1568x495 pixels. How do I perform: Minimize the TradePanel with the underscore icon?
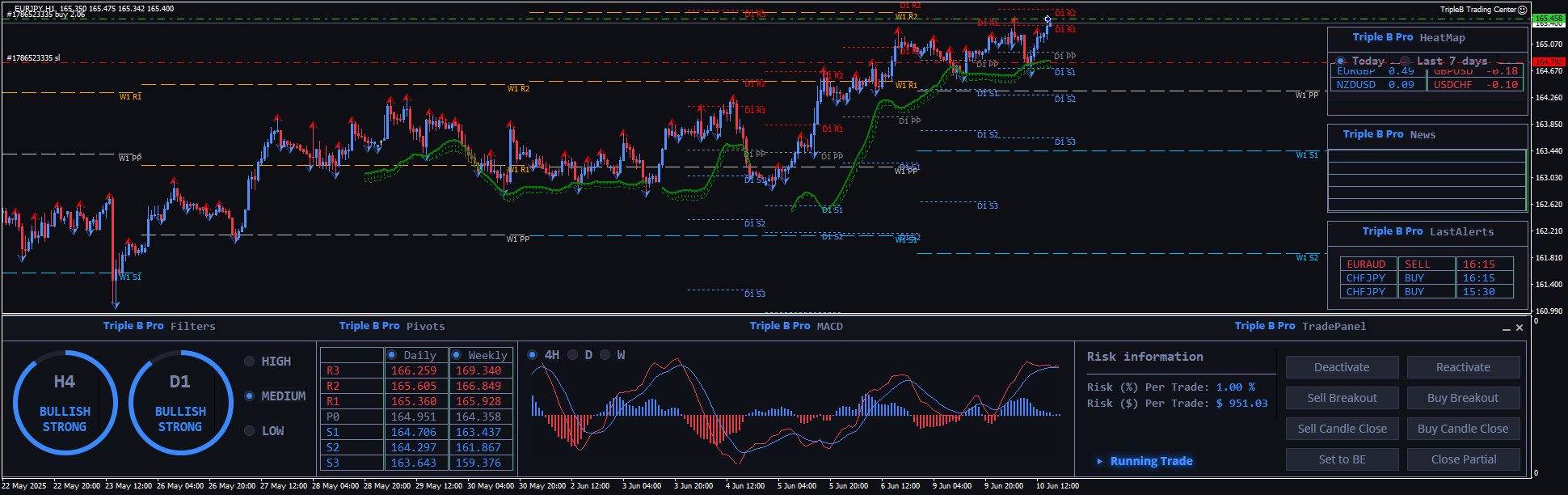(1506, 328)
